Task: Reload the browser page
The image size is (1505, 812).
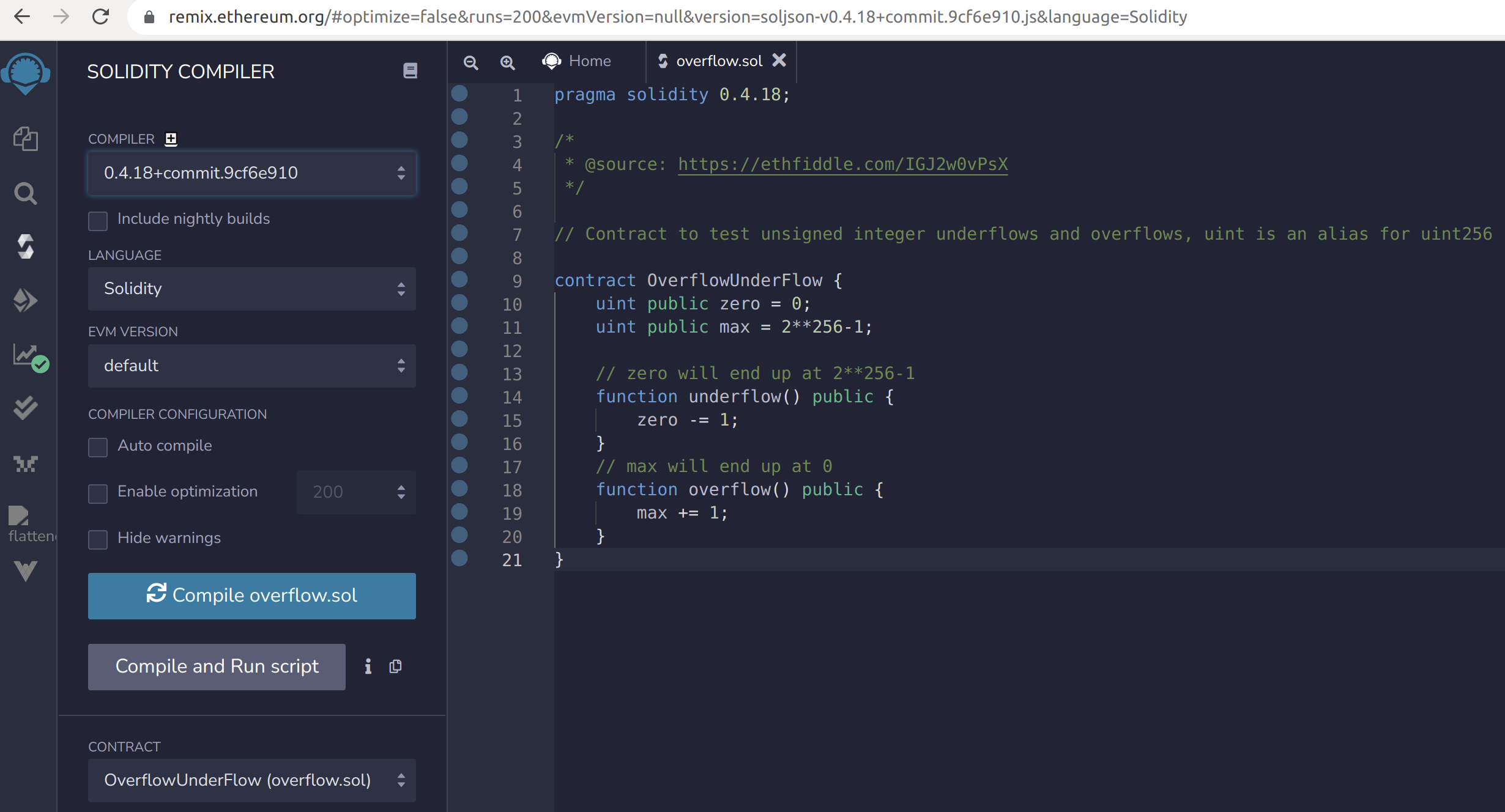Action: click(x=100, y=17)
